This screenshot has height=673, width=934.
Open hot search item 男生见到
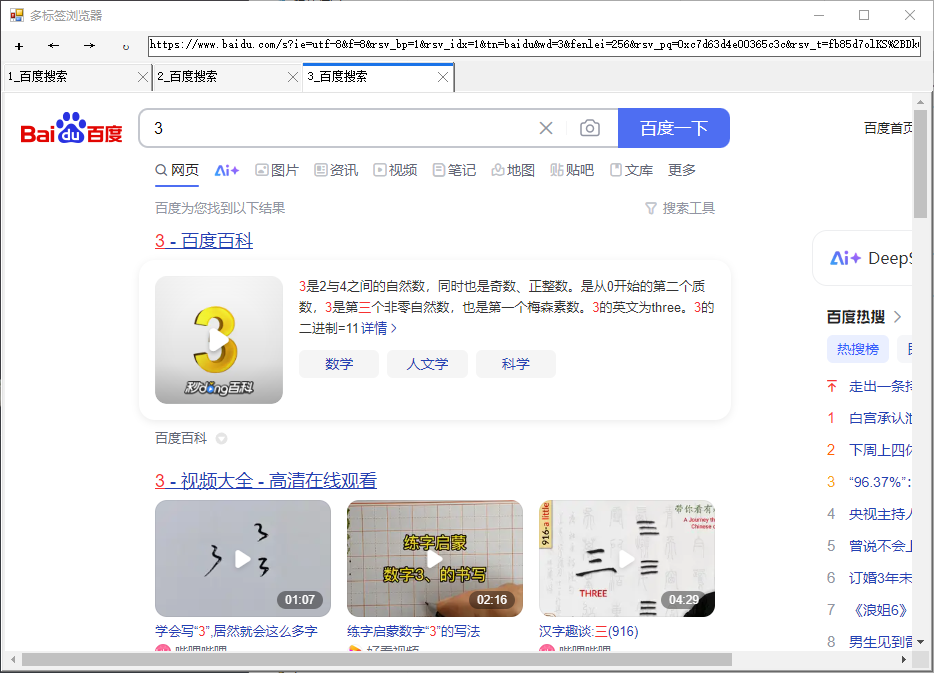tap(880, 642)
